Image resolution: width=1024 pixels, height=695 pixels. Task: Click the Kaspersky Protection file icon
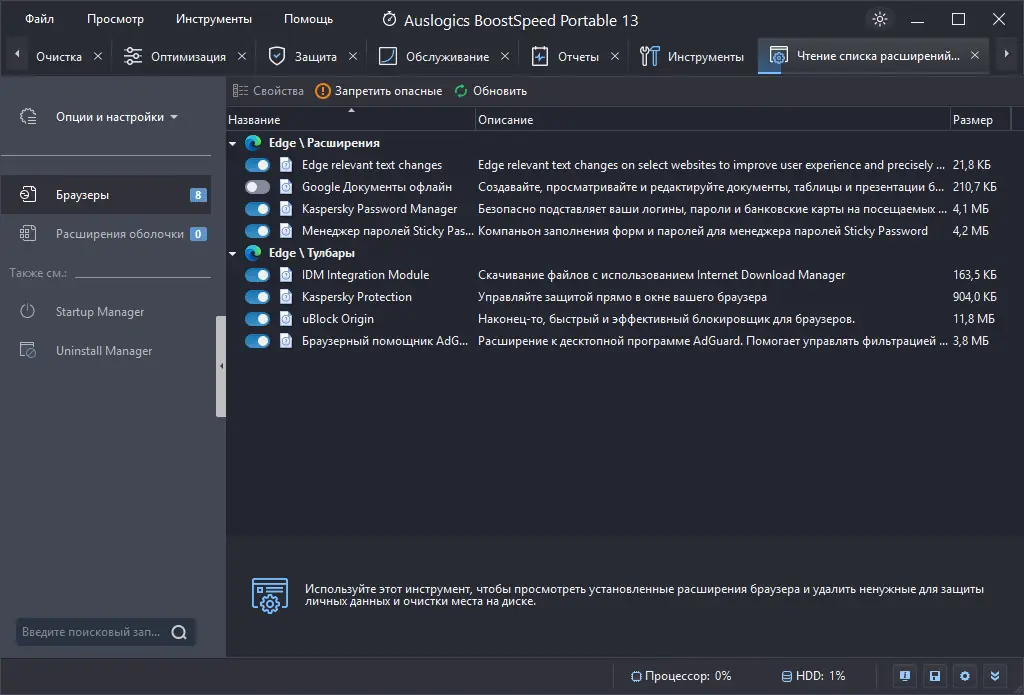[x=286, y=297]
